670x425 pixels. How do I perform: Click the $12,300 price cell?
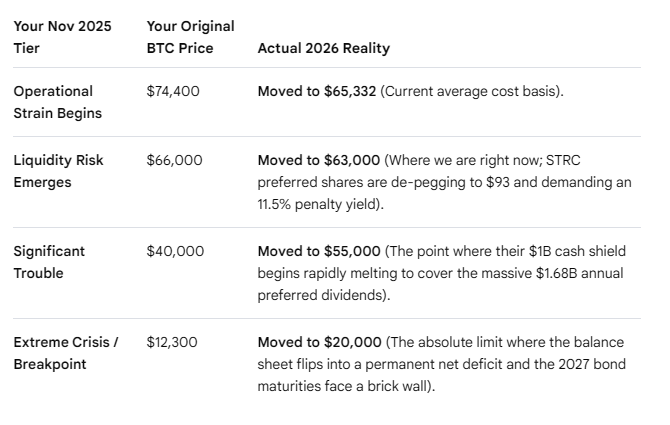click(172, 342)
